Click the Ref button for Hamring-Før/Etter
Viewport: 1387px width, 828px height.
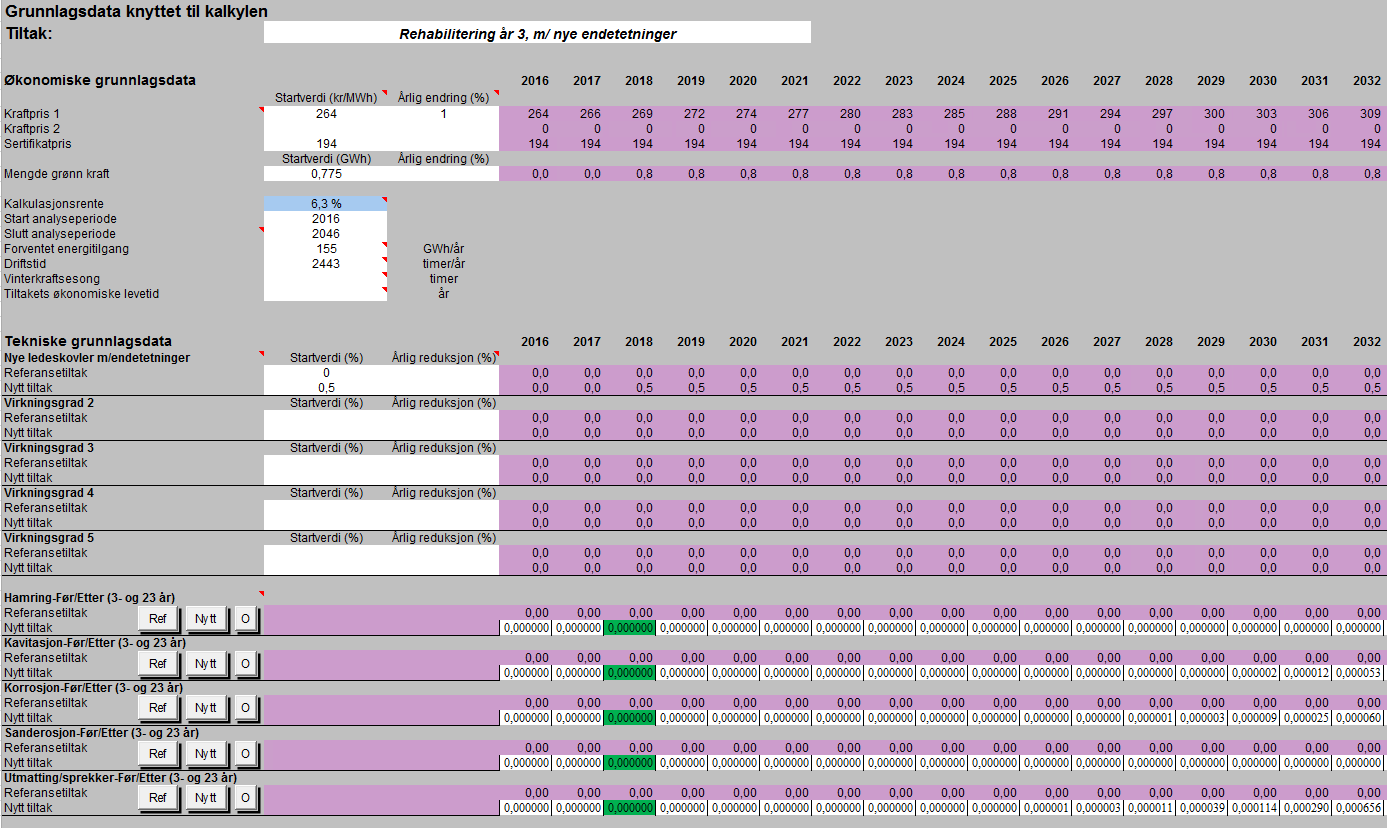coord(158,619)
